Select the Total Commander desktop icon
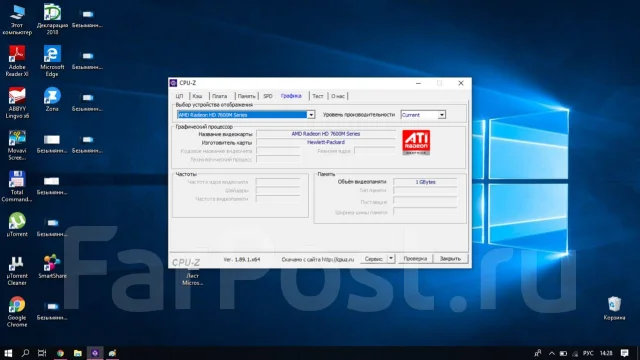The image size is (640, 360). [x=17, y=187]
